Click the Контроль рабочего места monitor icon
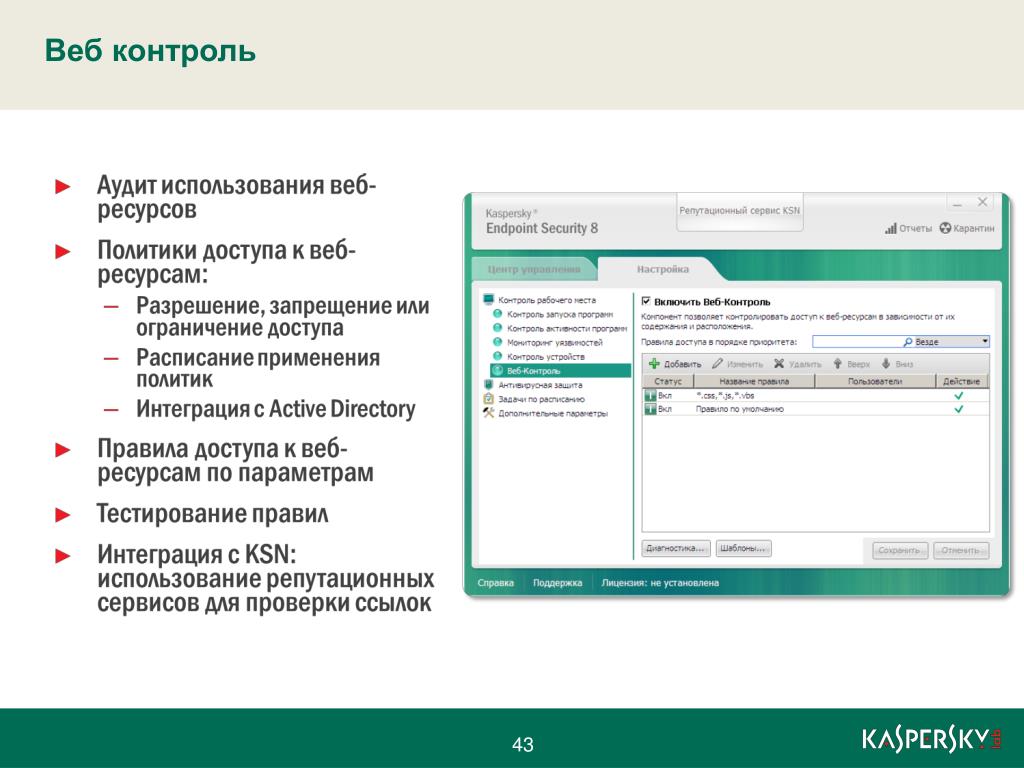 point(488,300)
